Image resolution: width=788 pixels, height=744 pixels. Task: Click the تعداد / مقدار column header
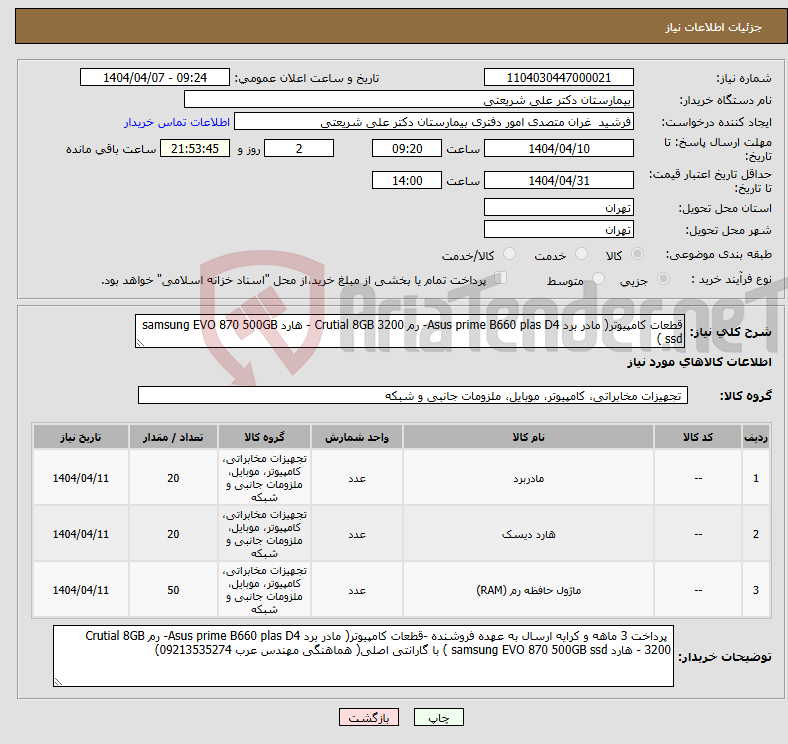tap(173, 437)
